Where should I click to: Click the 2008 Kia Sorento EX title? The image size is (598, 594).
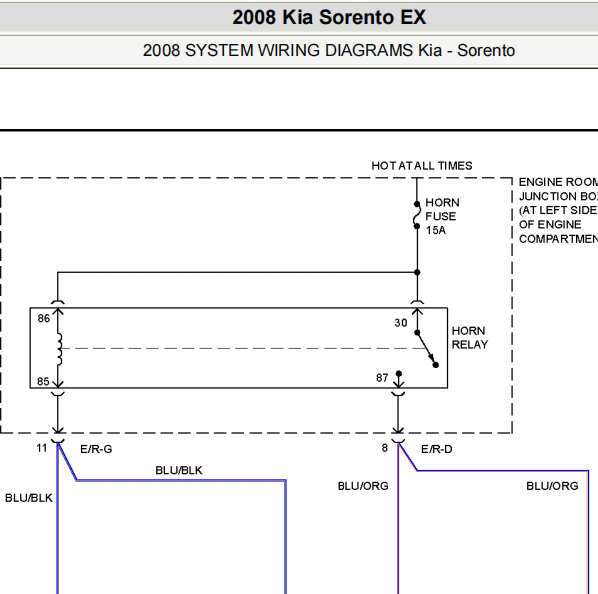(329, 18)
